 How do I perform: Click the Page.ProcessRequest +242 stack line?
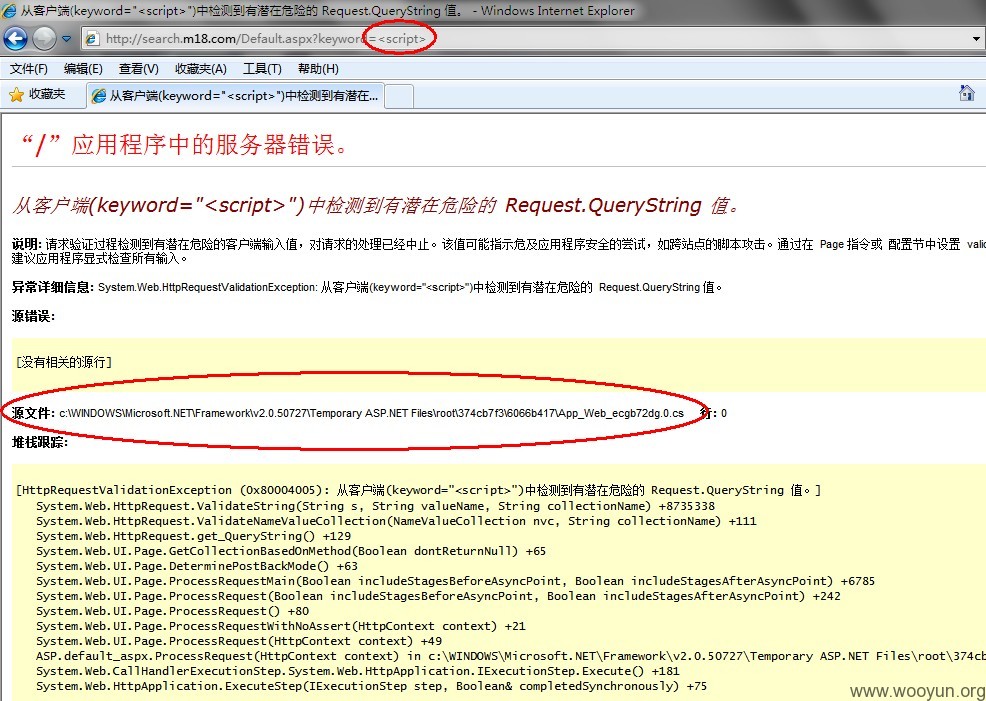438,596
